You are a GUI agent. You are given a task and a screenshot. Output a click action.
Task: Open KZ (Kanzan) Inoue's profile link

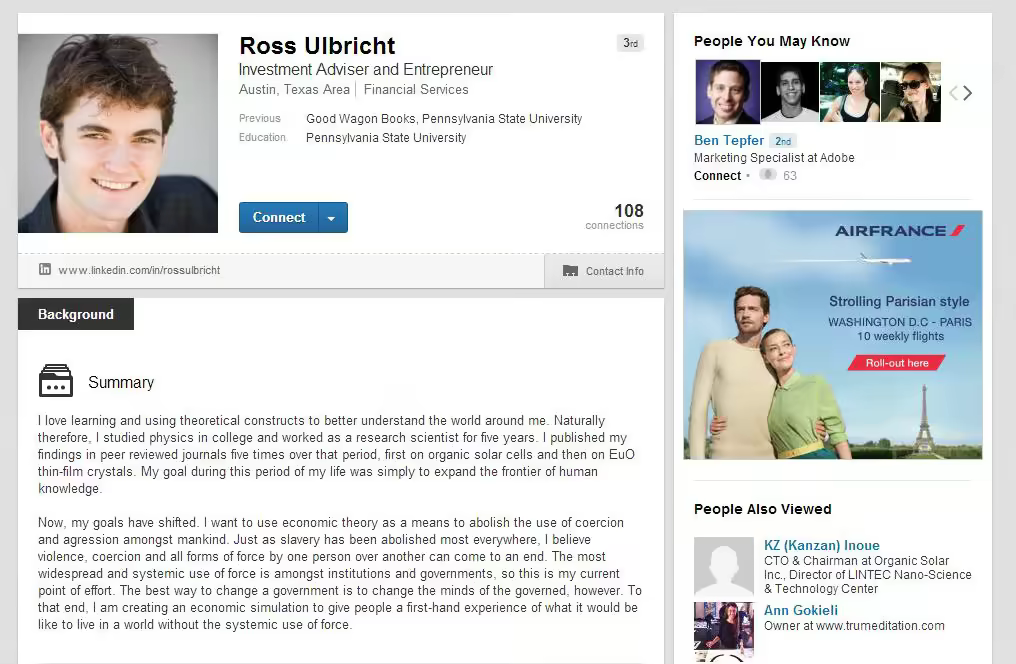click(x=821, y=545)
